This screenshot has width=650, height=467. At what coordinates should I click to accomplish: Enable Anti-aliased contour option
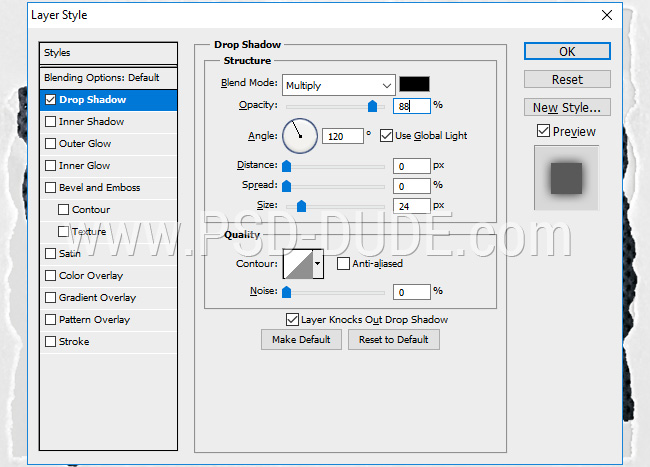[343, 264]
